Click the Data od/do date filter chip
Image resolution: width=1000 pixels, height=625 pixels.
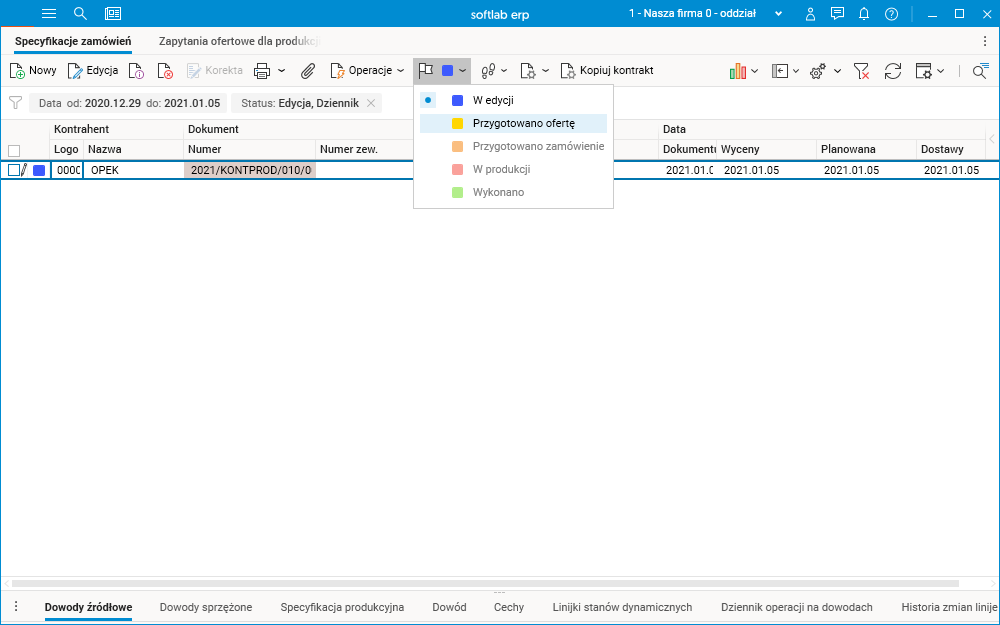(128, 103)
